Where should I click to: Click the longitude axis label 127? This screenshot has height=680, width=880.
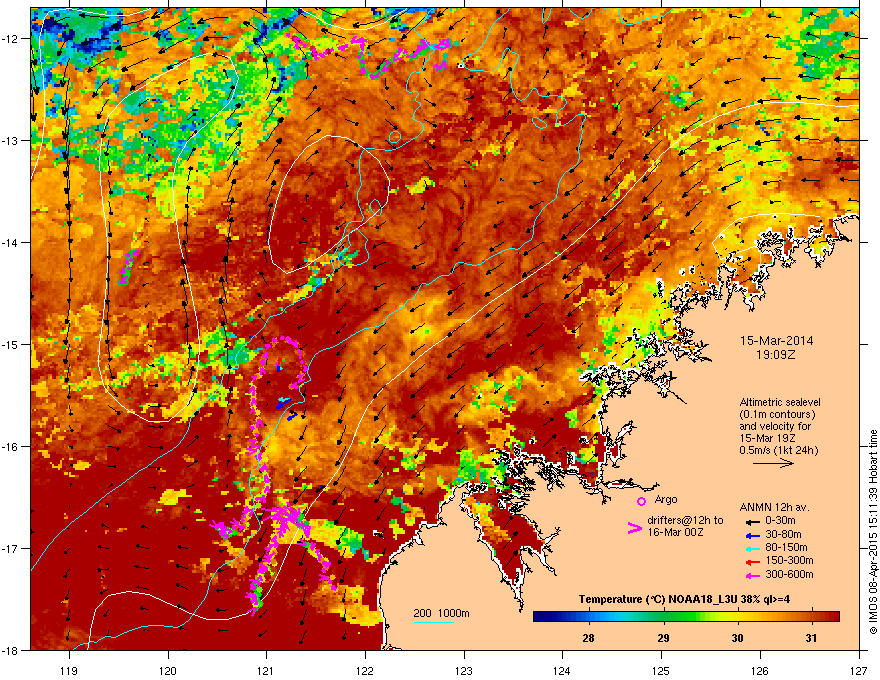pyautogui.click(x=859, y=670)
